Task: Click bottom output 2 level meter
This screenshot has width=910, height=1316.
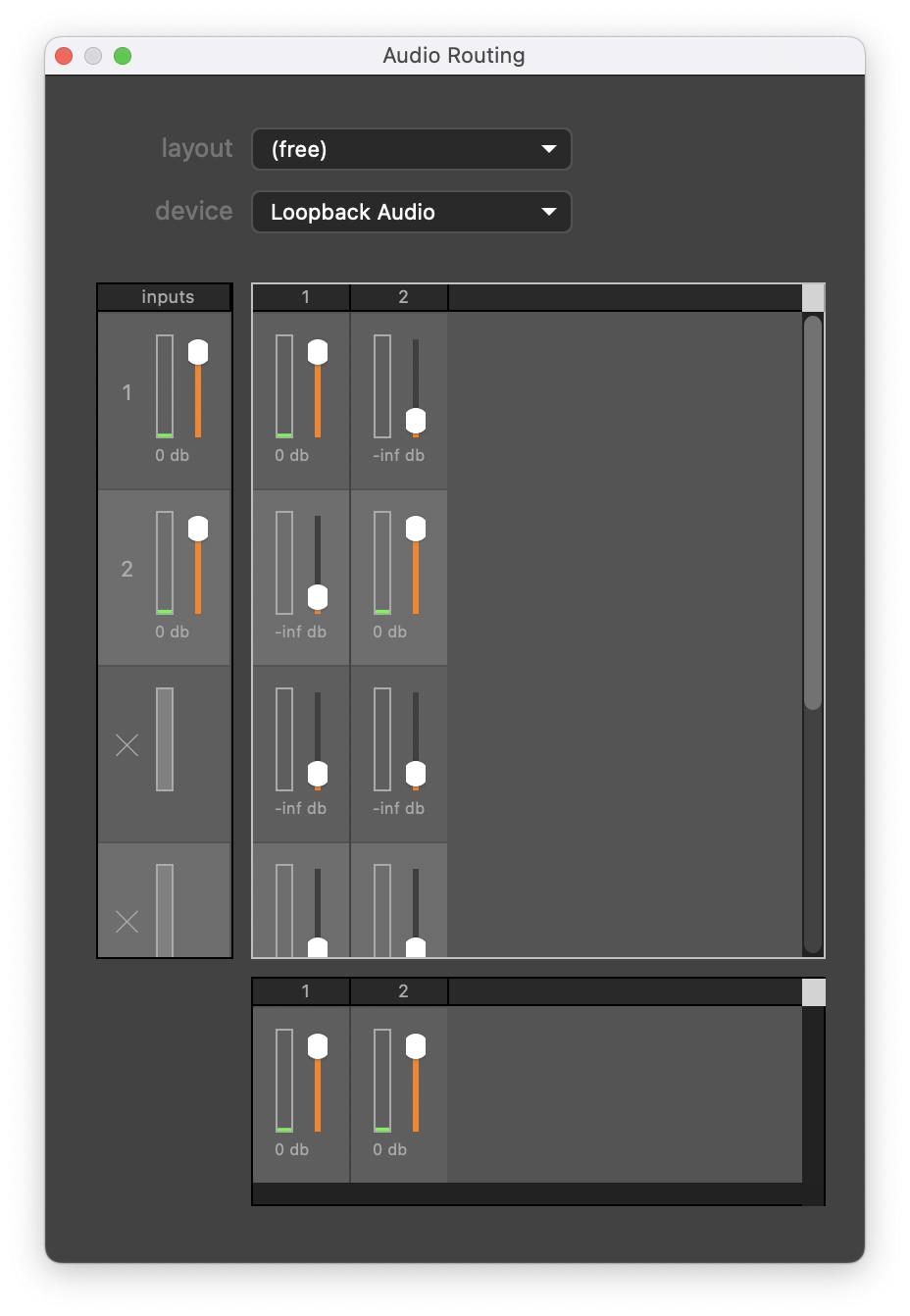Action: pyautogui.click(x=382, y=1081)
